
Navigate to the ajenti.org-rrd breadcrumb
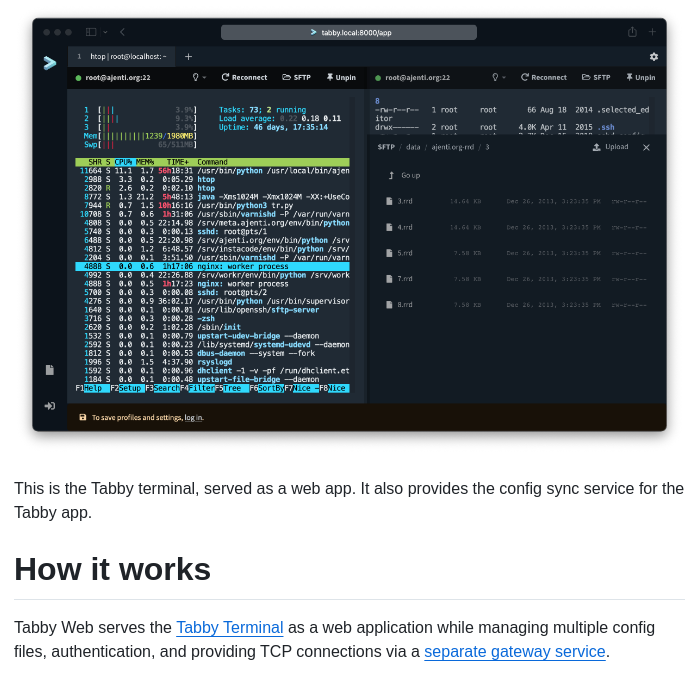pos(452,147)
